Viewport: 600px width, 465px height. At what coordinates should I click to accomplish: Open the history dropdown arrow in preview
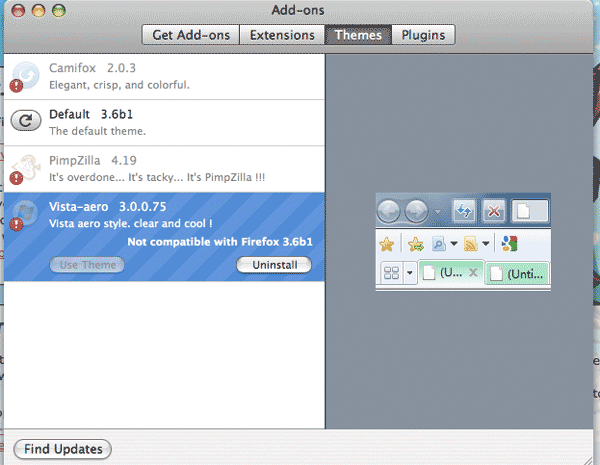(x=437, y=212)
